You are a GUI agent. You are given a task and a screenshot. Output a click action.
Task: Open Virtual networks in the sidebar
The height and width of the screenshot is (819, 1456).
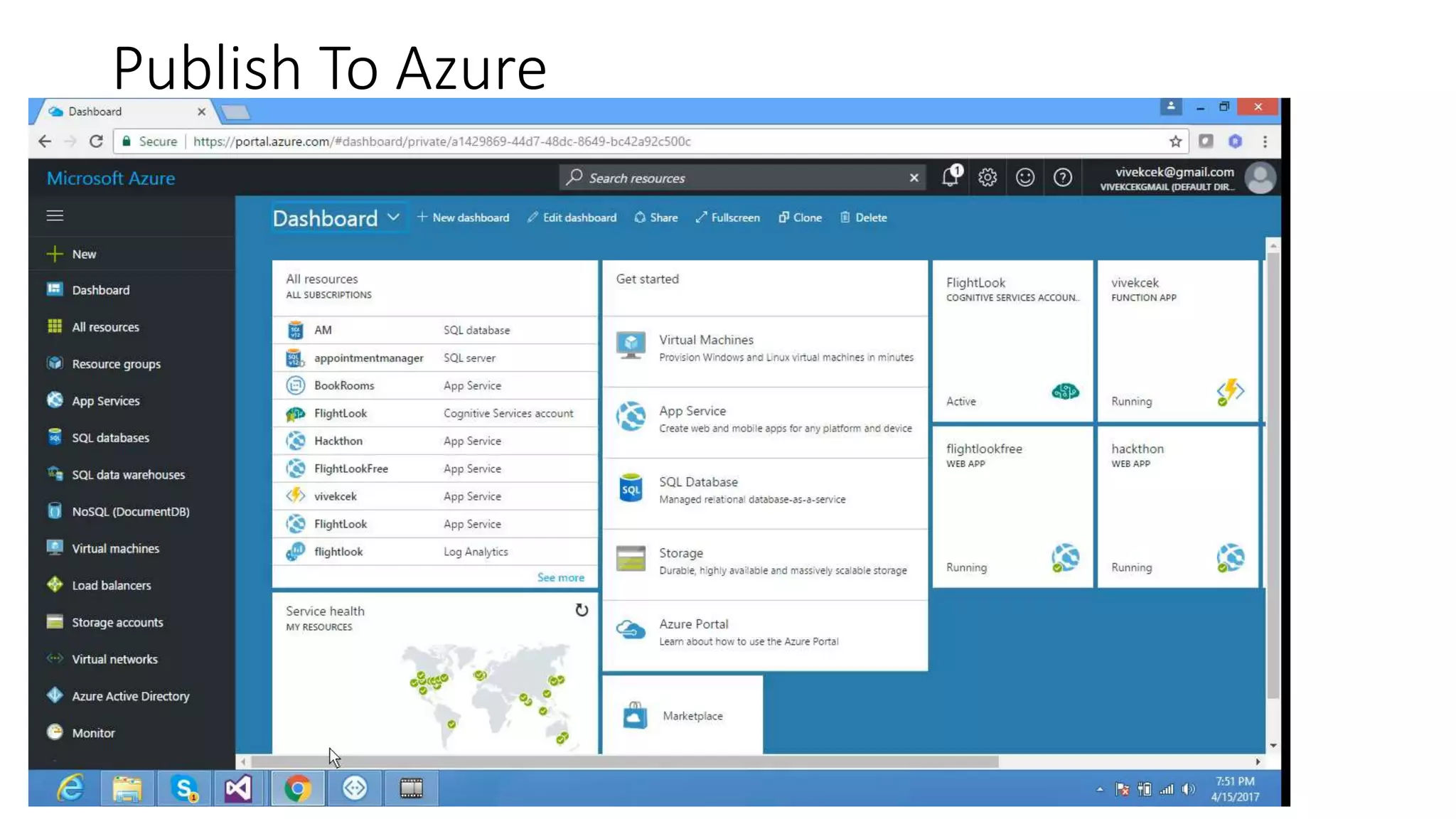(x=132, y=660)
